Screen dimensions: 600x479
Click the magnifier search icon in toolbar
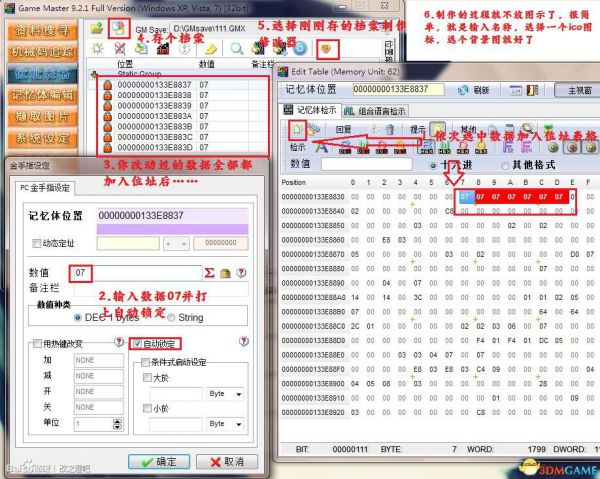tap(237, 47)
